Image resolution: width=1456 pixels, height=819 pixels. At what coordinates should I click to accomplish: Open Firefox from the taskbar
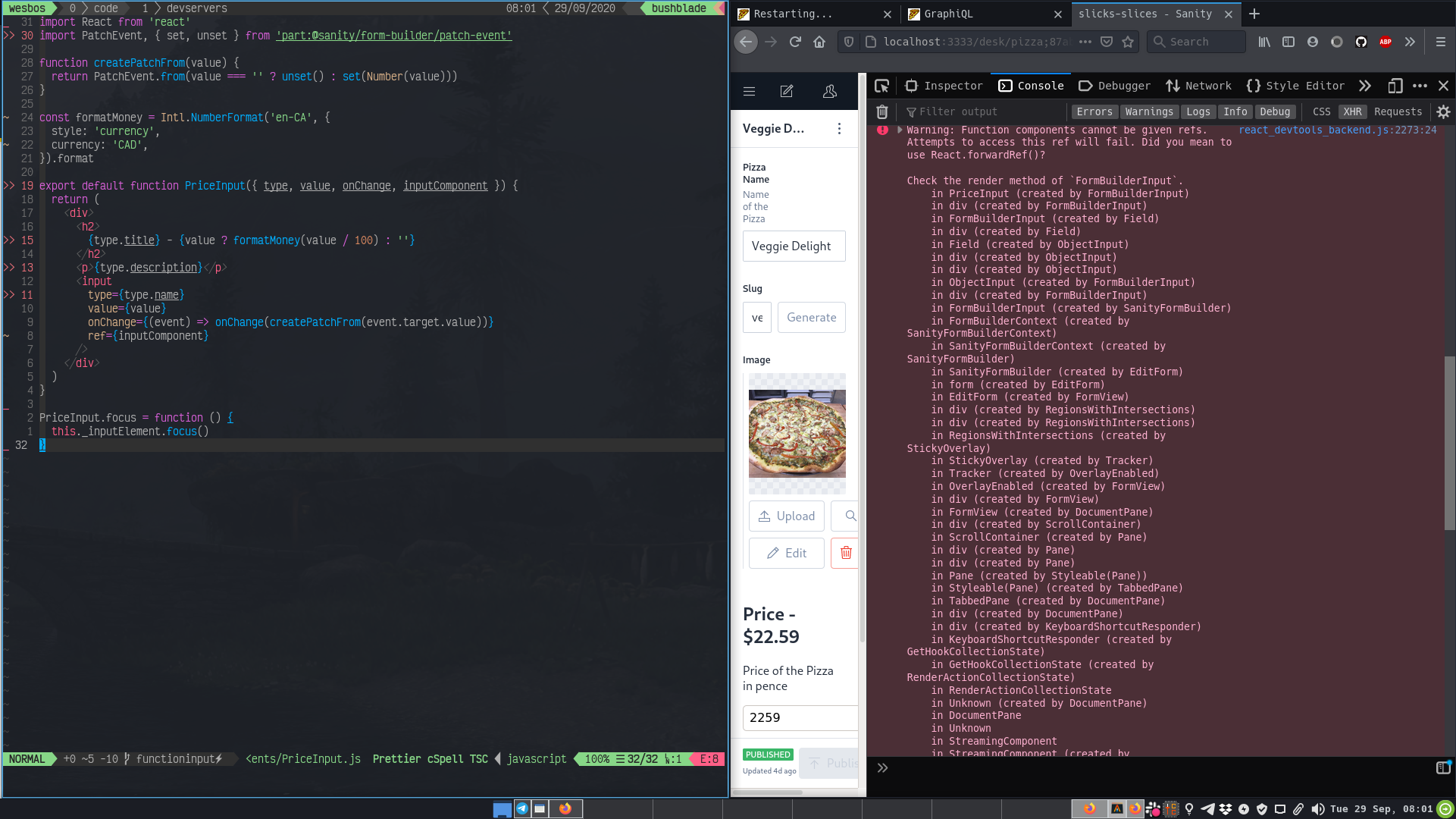click(x=565, y=808)
